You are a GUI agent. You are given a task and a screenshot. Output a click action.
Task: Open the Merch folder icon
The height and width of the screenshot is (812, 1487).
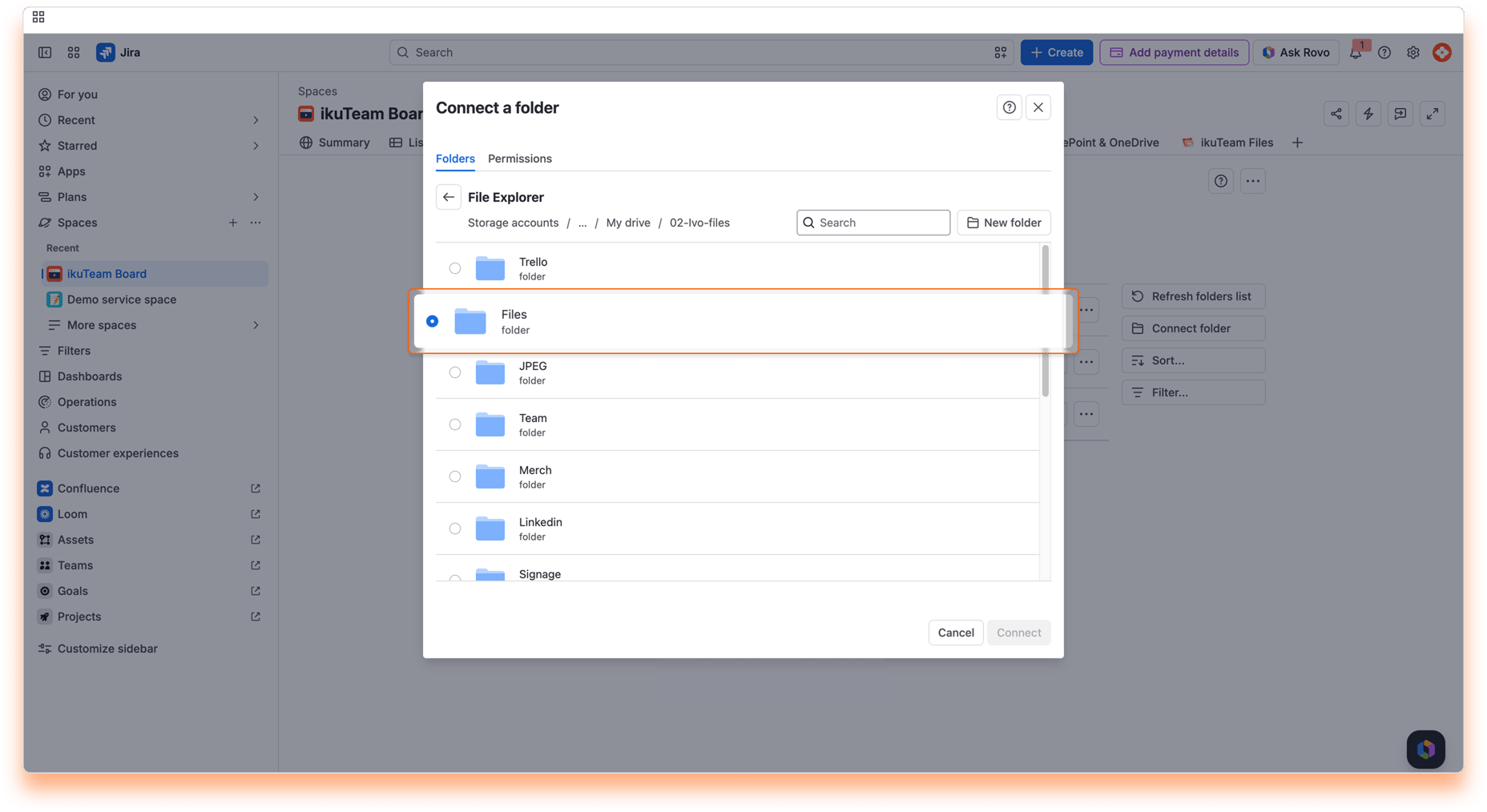(490, 476)
